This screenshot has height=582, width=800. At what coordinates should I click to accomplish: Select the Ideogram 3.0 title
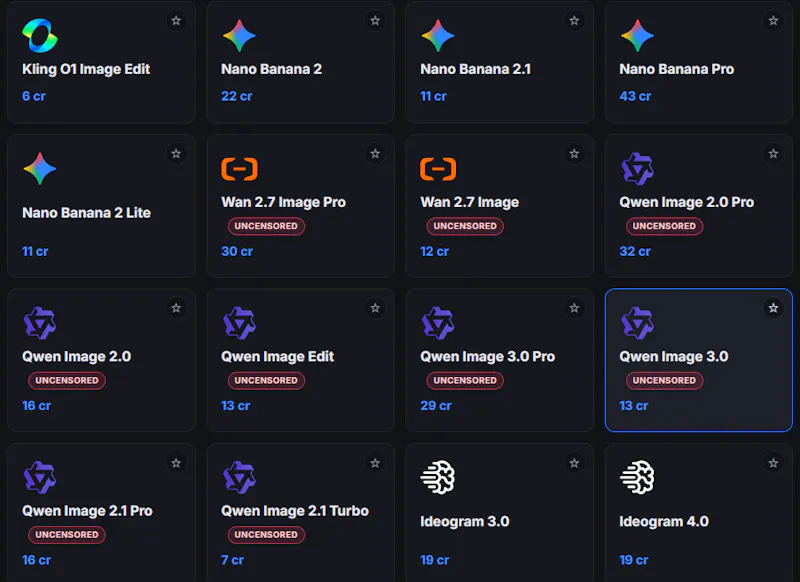pos(465,522)
